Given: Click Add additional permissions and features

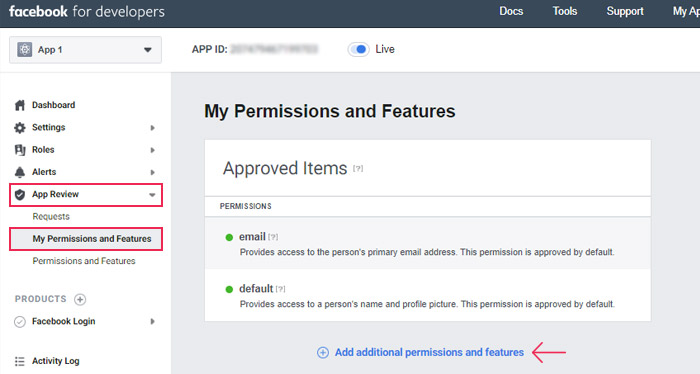Looking at the screenshot, I should coord(429,353).
